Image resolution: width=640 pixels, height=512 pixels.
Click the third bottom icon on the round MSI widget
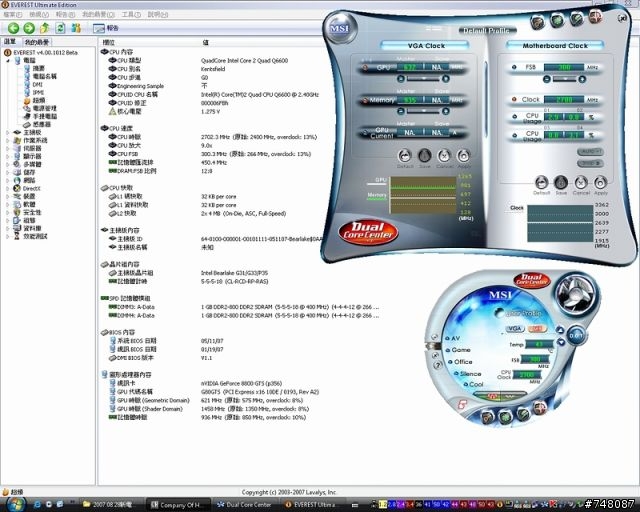coord(523,413)
